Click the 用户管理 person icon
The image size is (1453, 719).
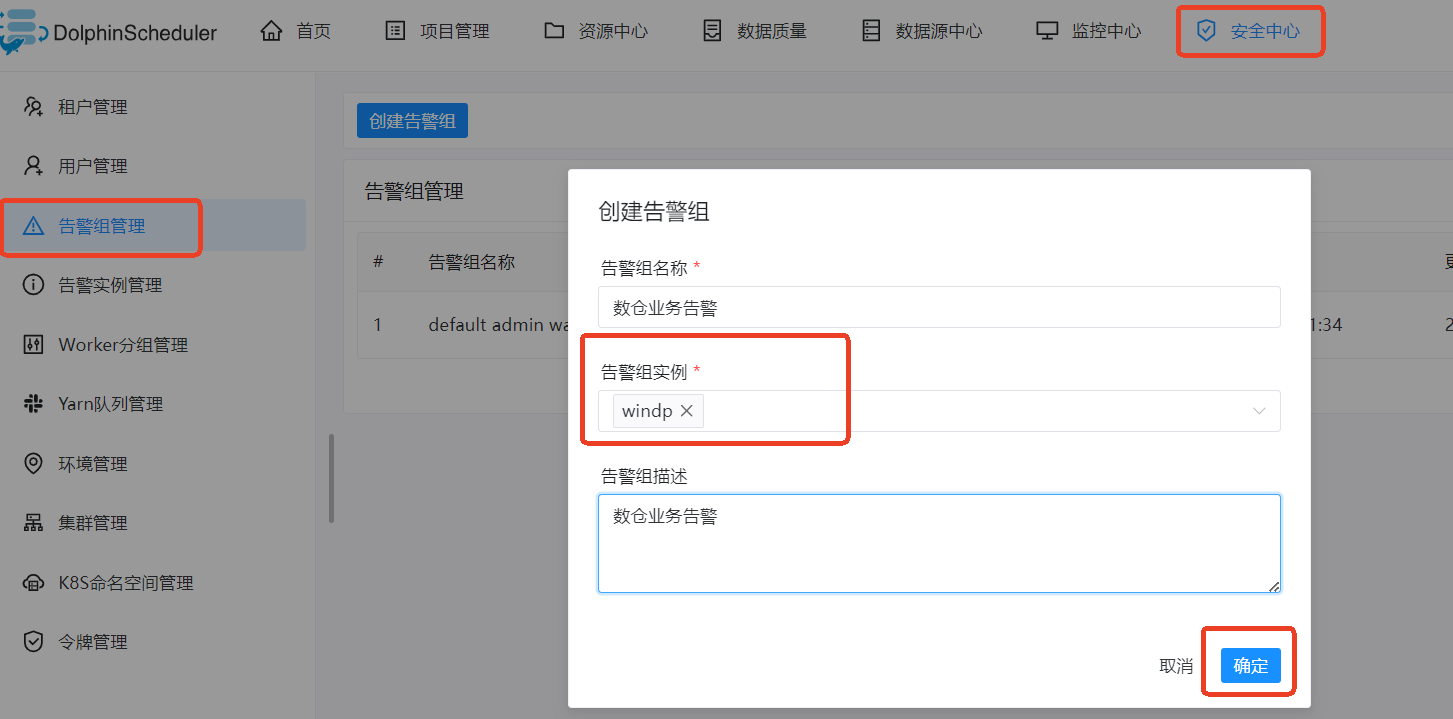(33, 166)
